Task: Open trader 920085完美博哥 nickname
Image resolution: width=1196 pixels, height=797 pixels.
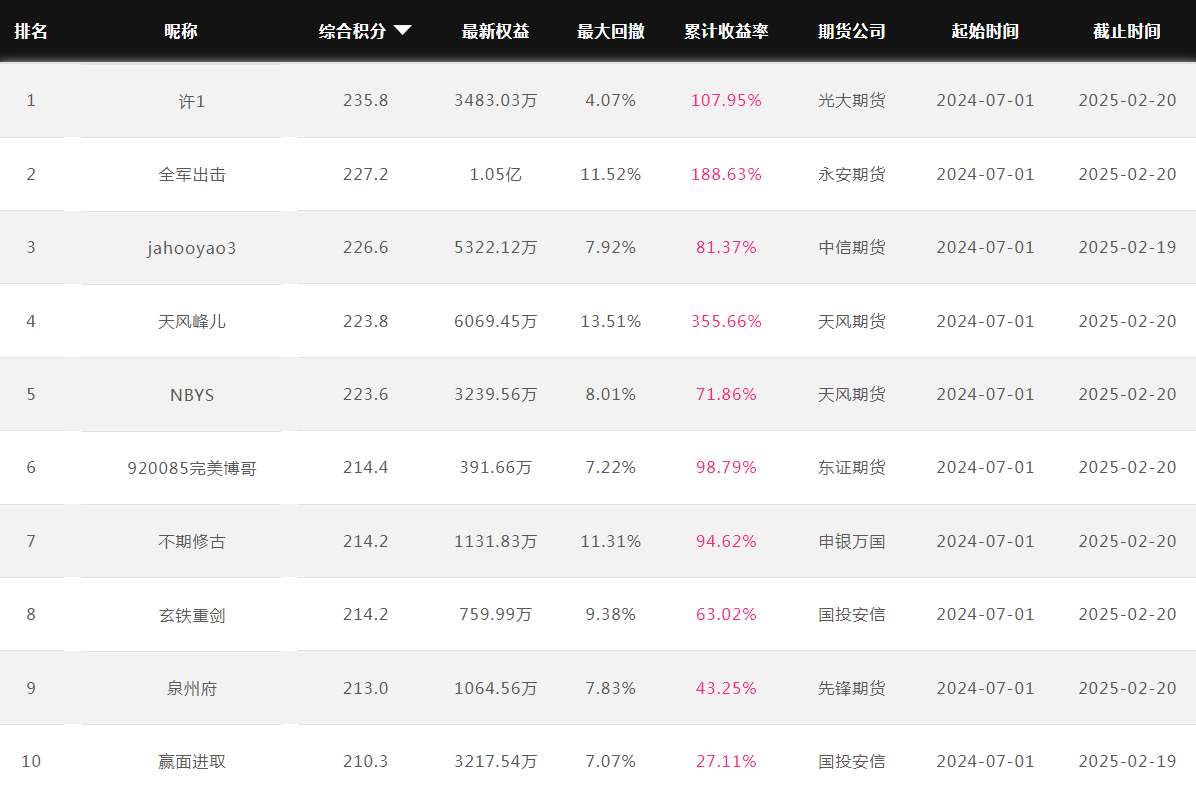Action: (192, 468)
